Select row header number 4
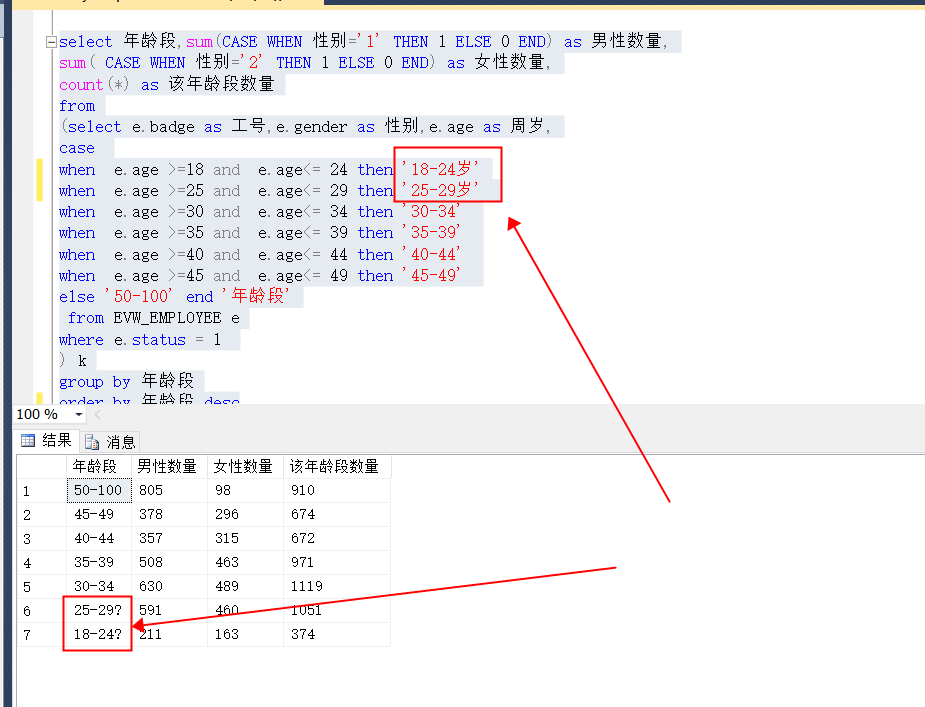 point(41,563)
